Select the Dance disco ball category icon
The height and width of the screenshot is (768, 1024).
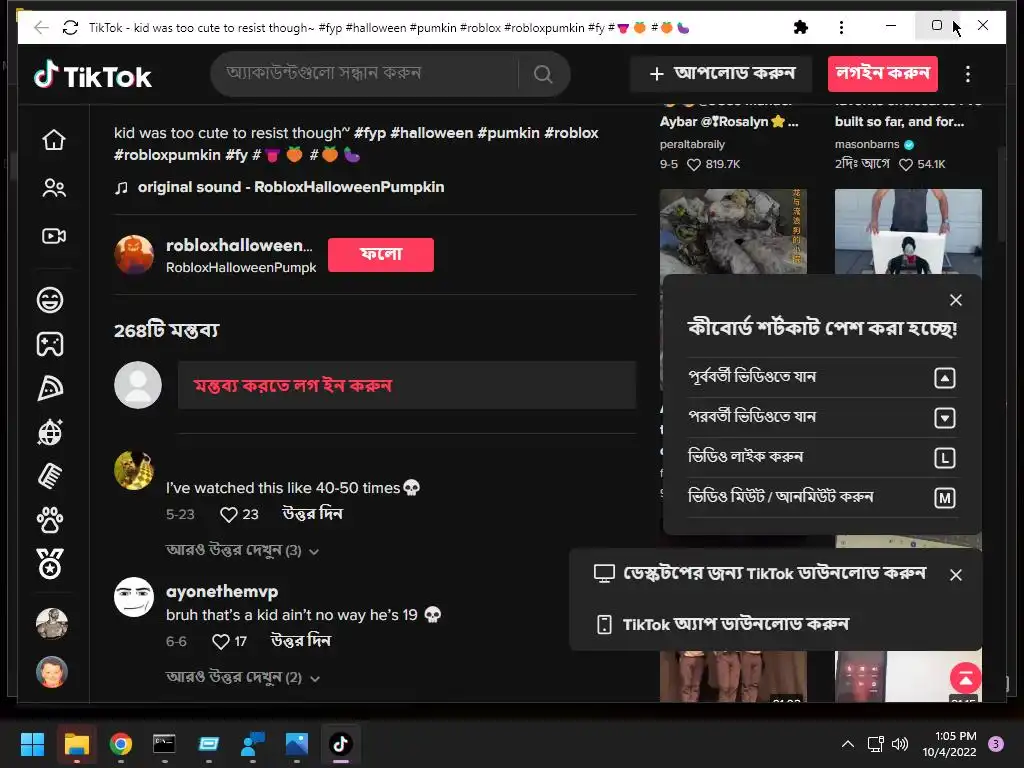50,432
